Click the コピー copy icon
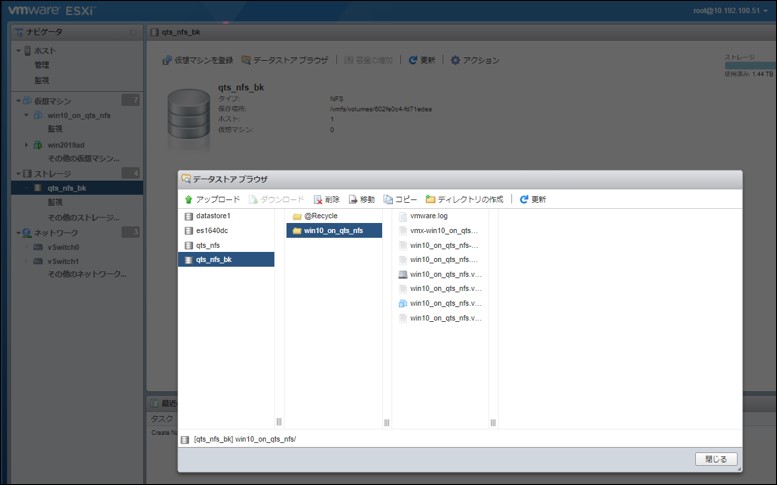 click(x=388, y=199)
